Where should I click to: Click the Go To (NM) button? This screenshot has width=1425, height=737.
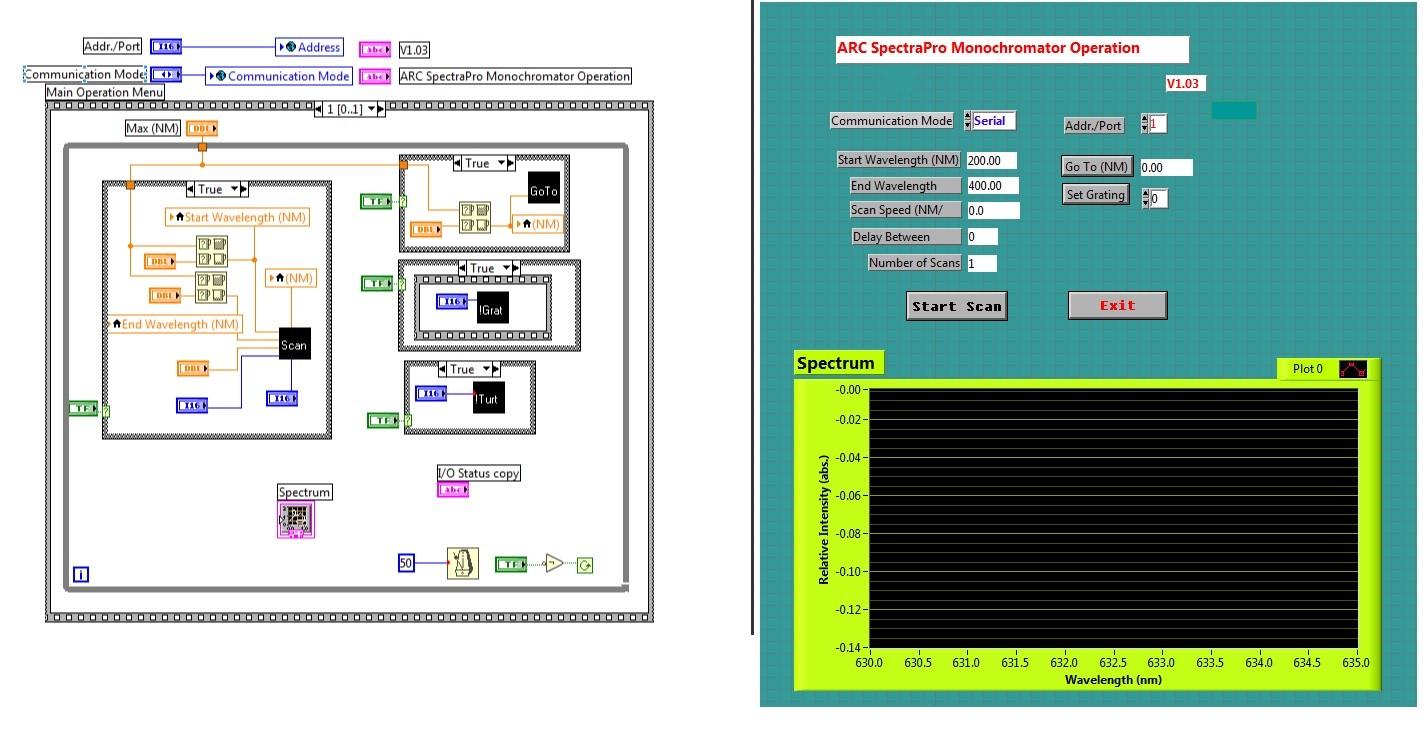pos(1097,167)
